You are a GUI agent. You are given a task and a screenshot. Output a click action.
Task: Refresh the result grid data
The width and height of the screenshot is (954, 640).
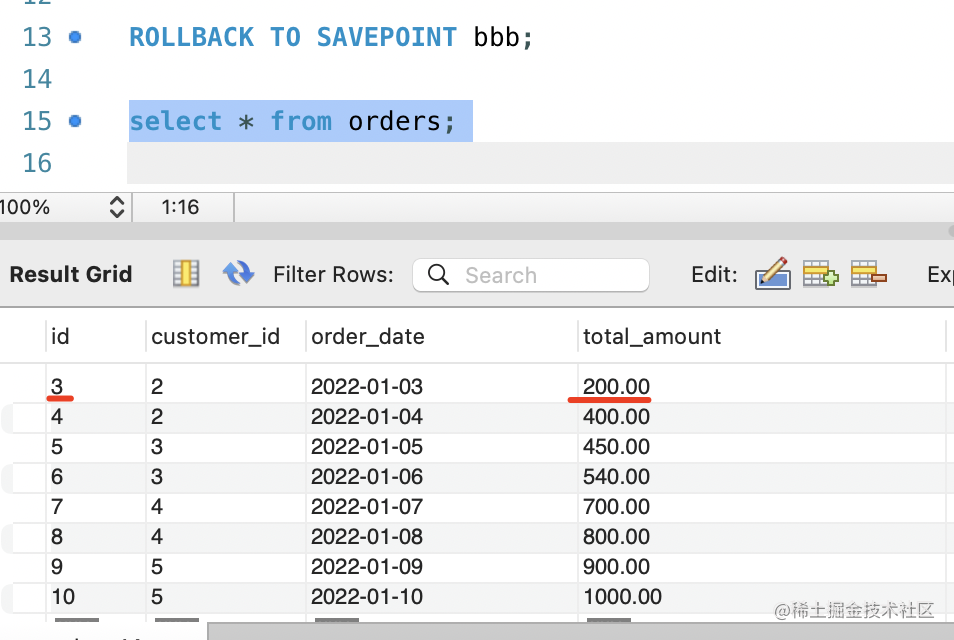[238, 274]
